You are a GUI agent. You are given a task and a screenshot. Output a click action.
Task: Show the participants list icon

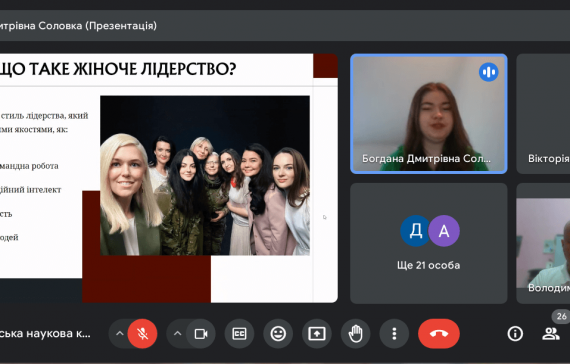[551, 333]
